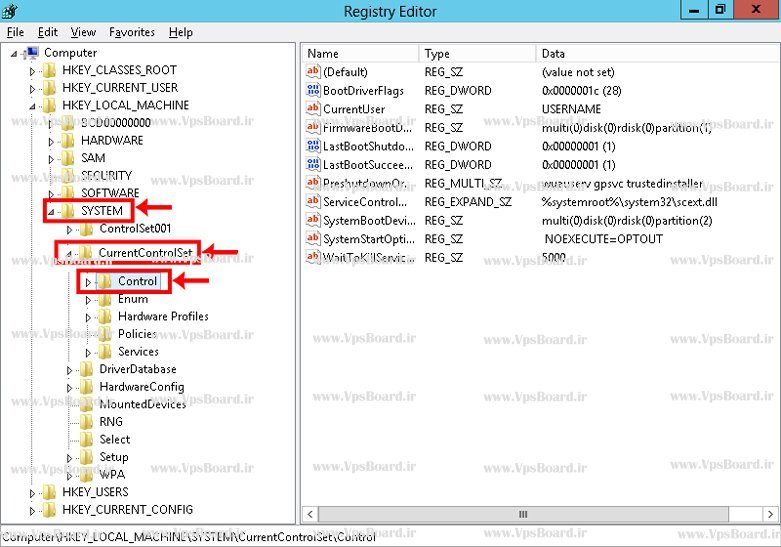Open the Favorites menu

pos(132,32)
